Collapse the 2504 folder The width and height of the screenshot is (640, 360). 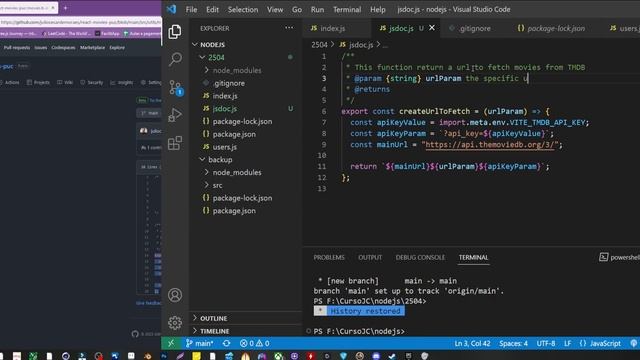[245, 57]
